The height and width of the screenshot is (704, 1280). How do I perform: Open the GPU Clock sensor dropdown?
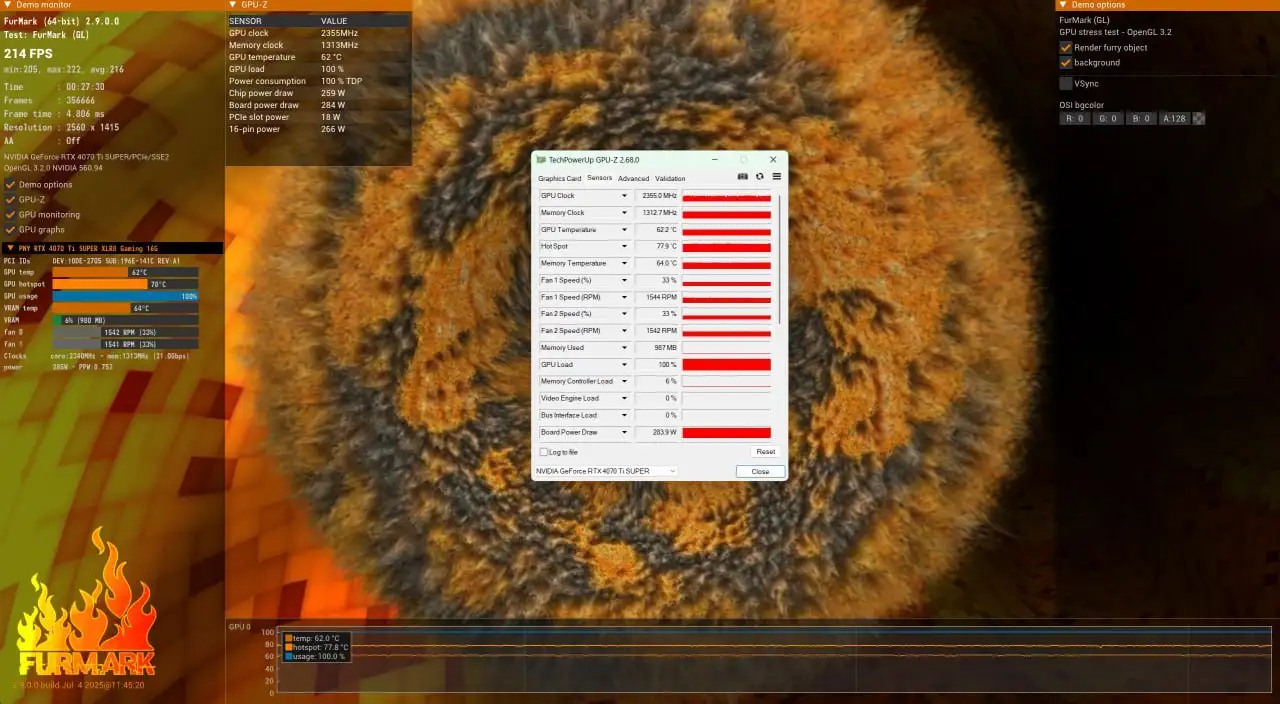click(x=624, y=196)
